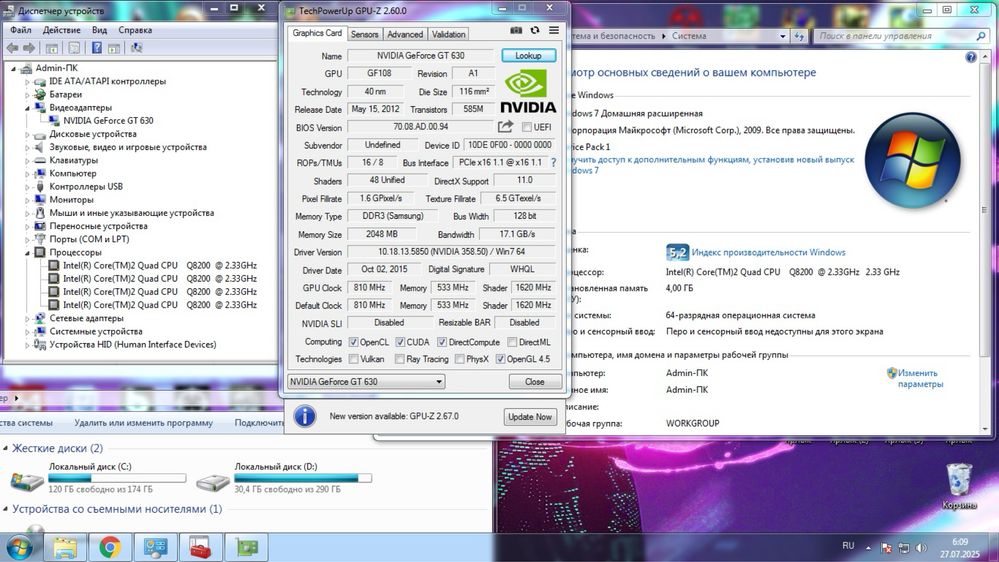Click the GPU-Z taskbar icon
This screenshot has width=999, height=562.
point(247,547)
